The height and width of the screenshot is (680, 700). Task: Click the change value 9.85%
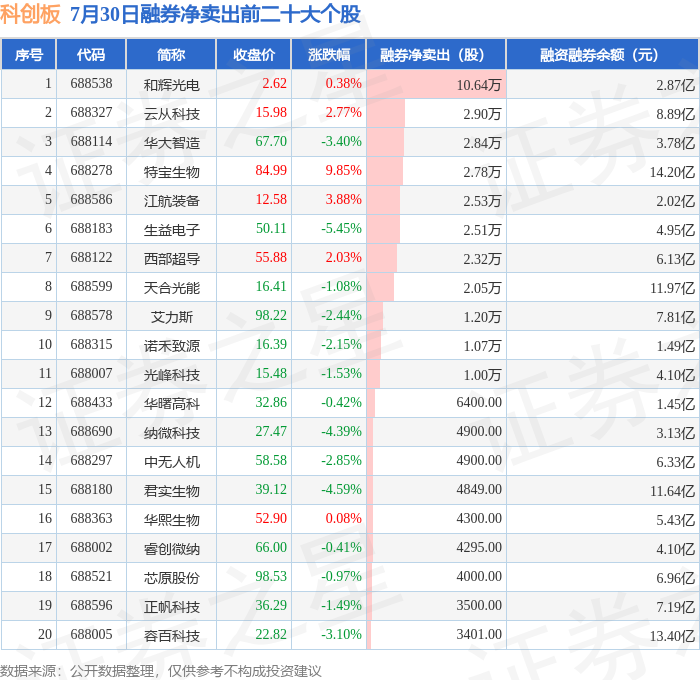click(x=343, y=171)
